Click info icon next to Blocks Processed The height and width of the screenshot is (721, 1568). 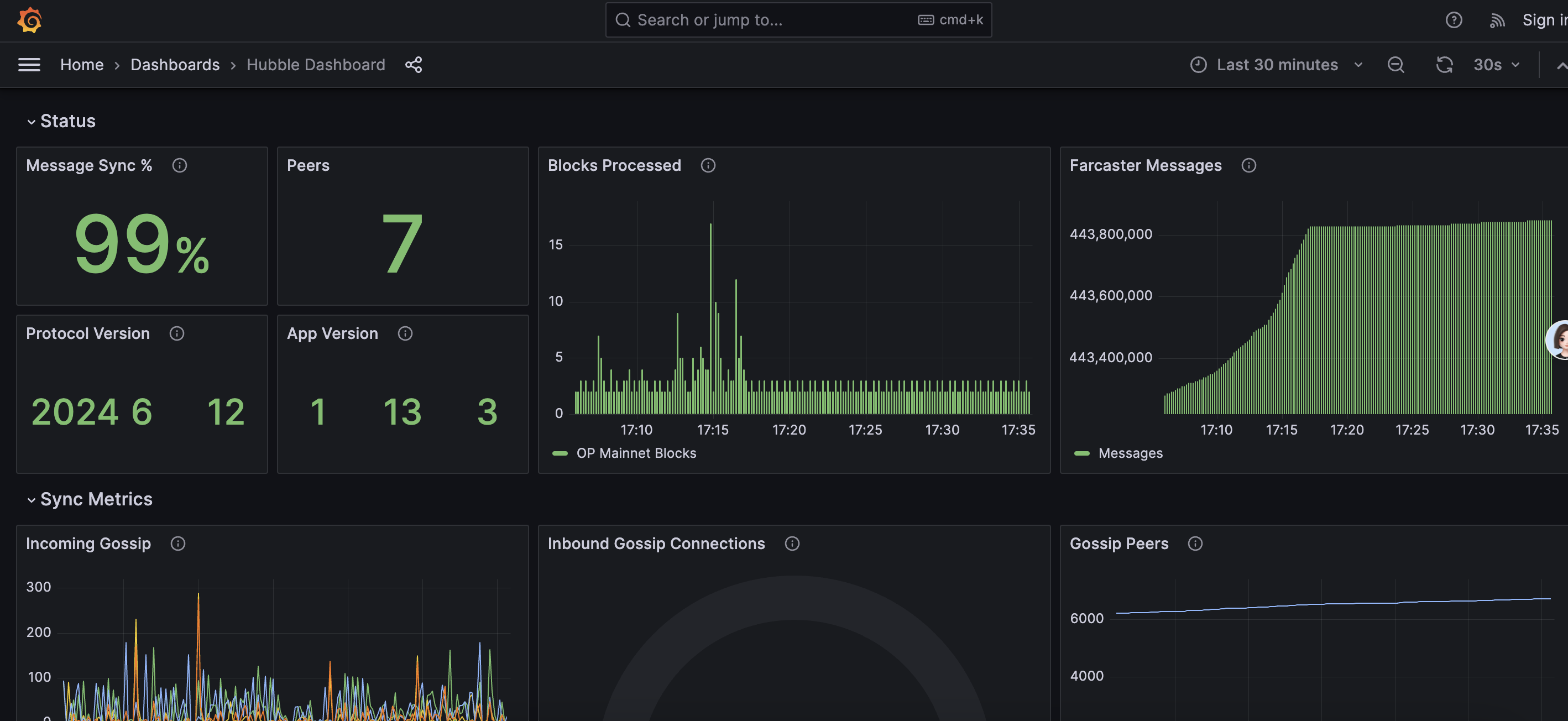point(708,166)
